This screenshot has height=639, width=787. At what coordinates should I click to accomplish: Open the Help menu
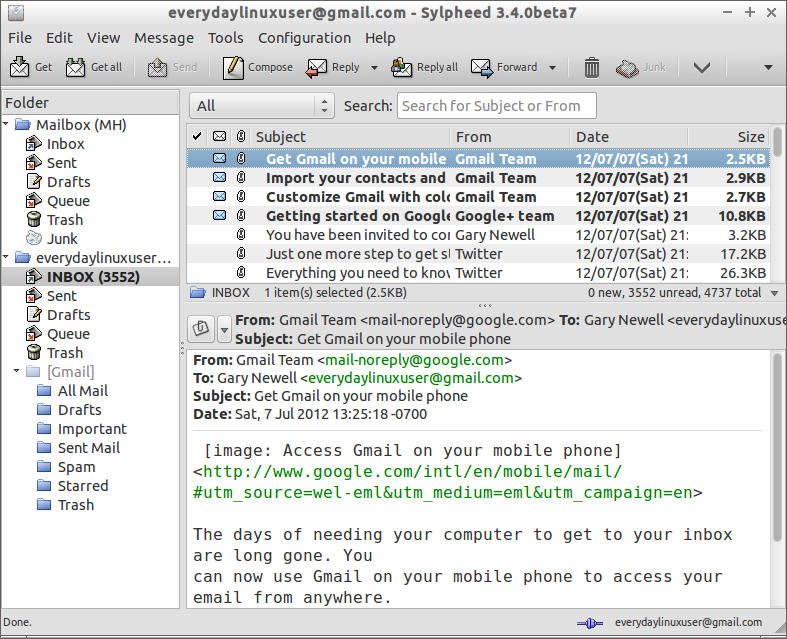pos(380,38)
